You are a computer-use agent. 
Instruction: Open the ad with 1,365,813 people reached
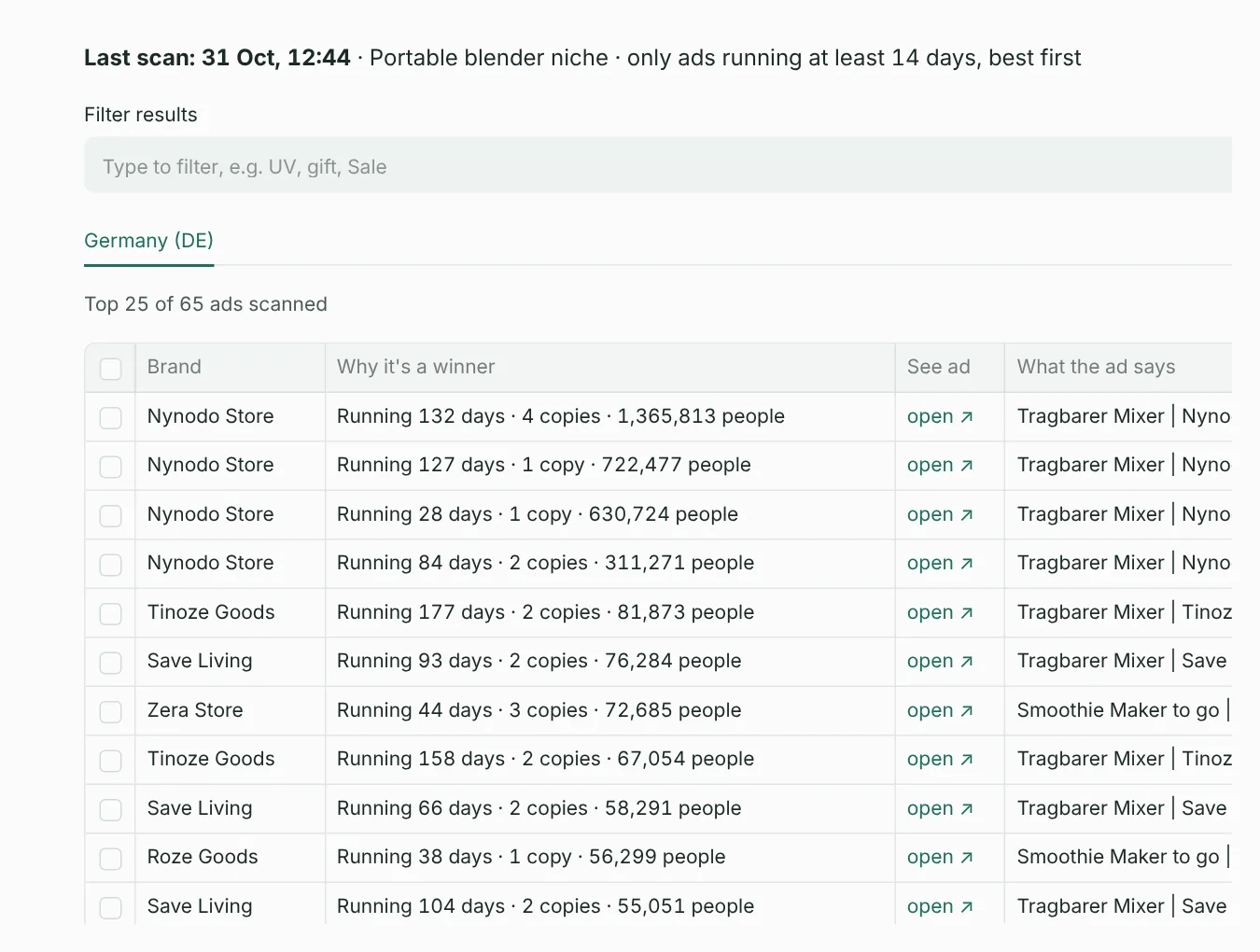(x=940, y=416)
